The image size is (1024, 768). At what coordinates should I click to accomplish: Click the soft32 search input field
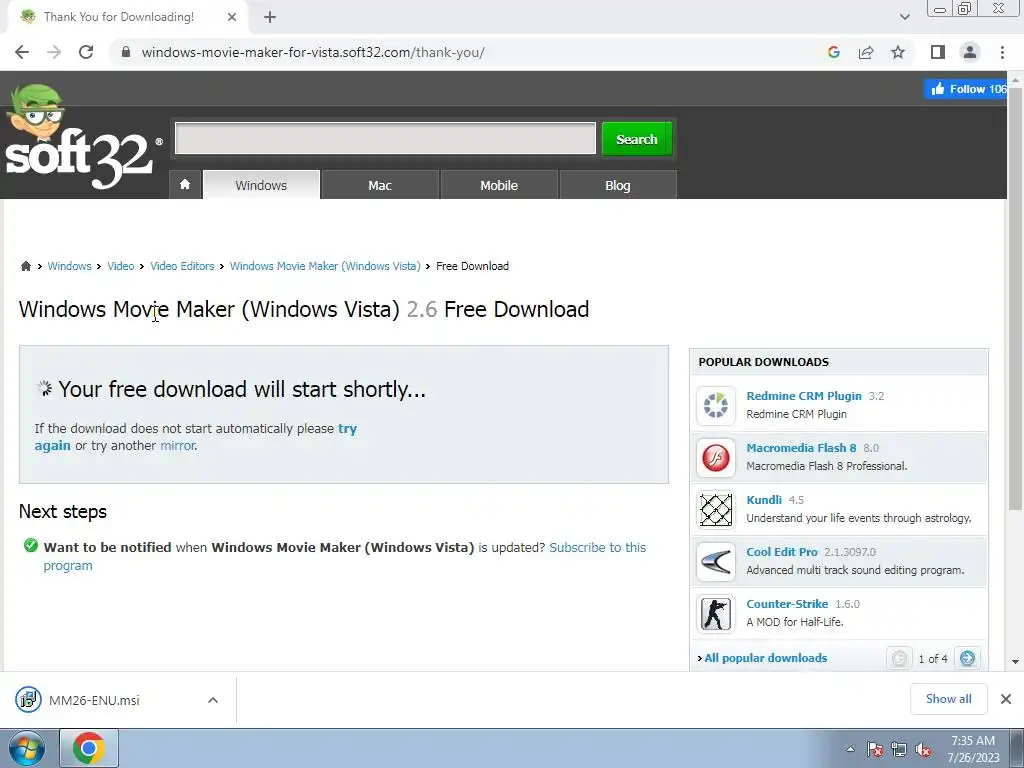click(x=385, y=138)
